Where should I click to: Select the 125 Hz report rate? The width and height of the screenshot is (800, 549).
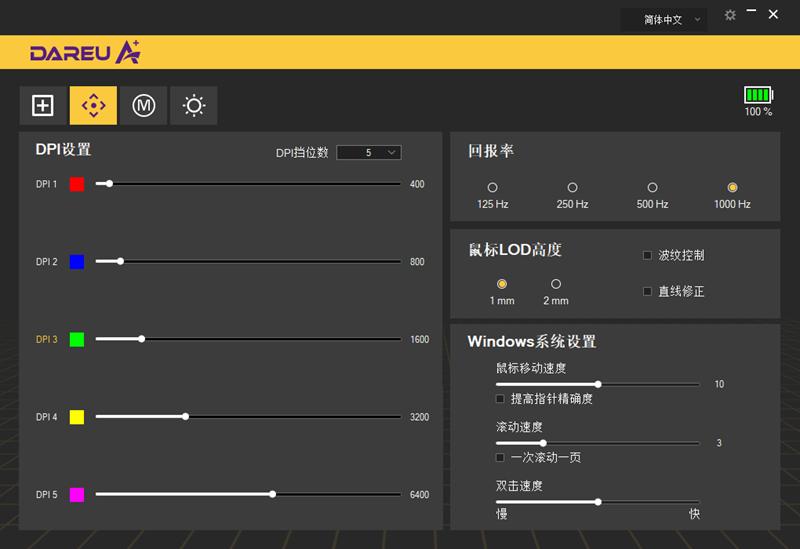coord(492,187)
